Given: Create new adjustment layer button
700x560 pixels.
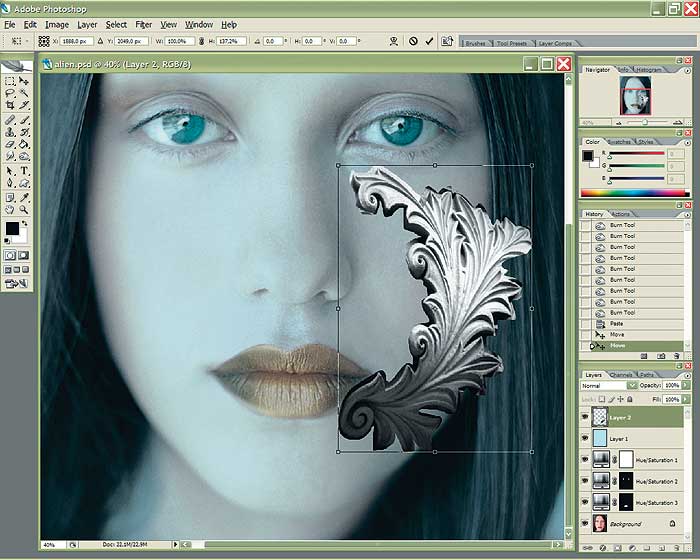Looking at the screenshot, I should point(632,547).
